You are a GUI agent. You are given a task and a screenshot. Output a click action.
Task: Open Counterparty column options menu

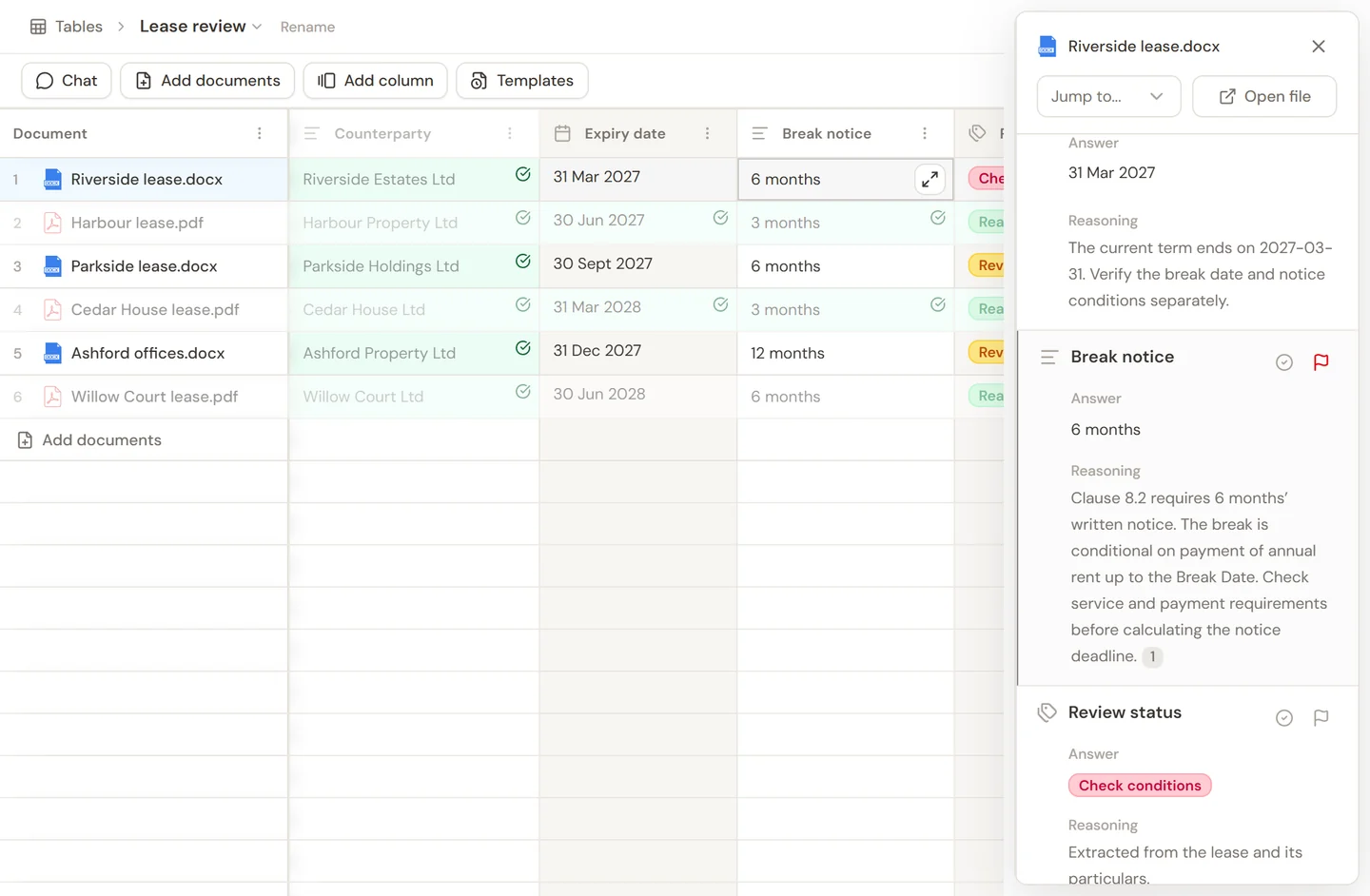510,134
